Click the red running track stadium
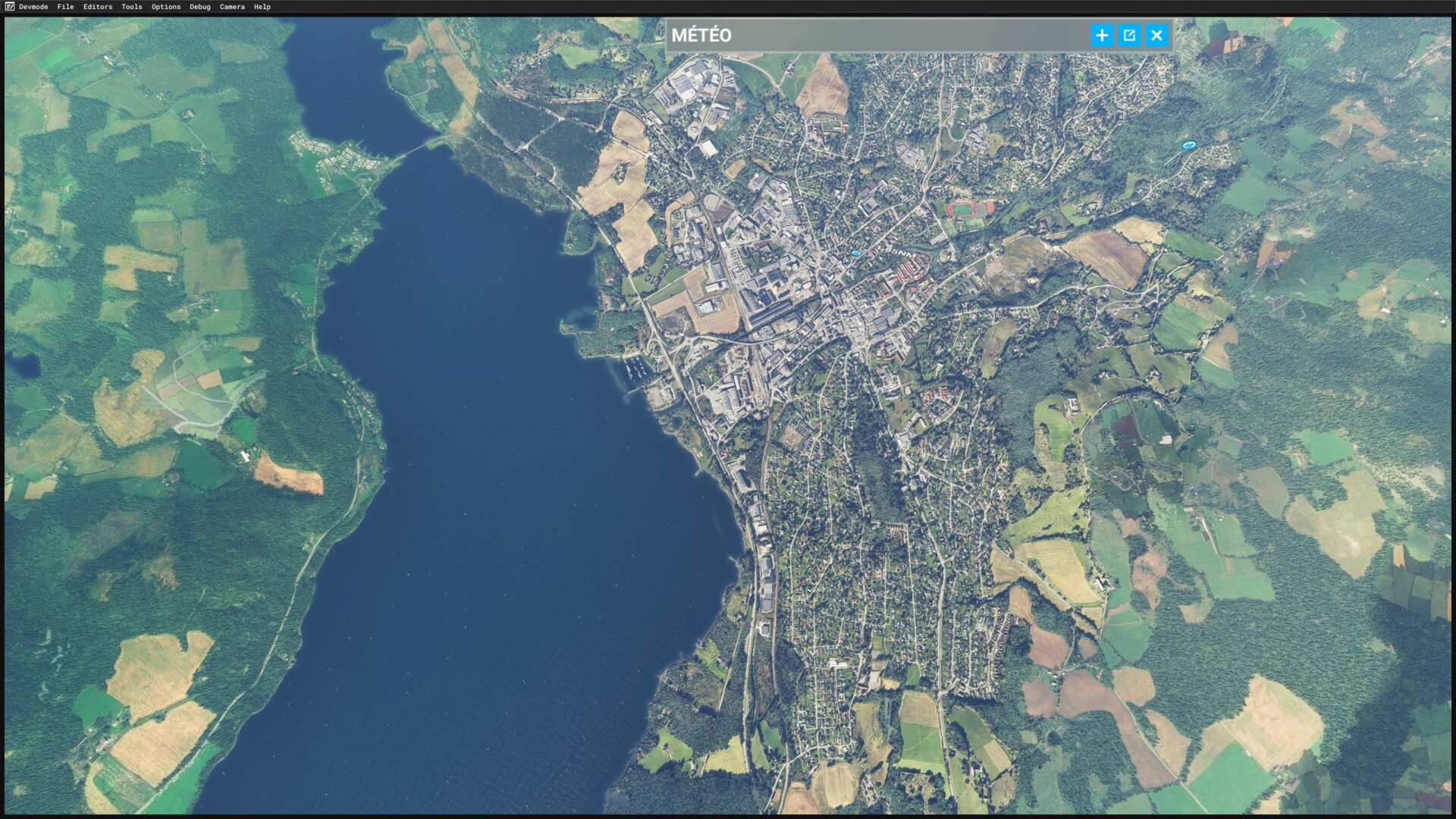The width and height of the screenshot is (1456, 819). click(962, 209)
